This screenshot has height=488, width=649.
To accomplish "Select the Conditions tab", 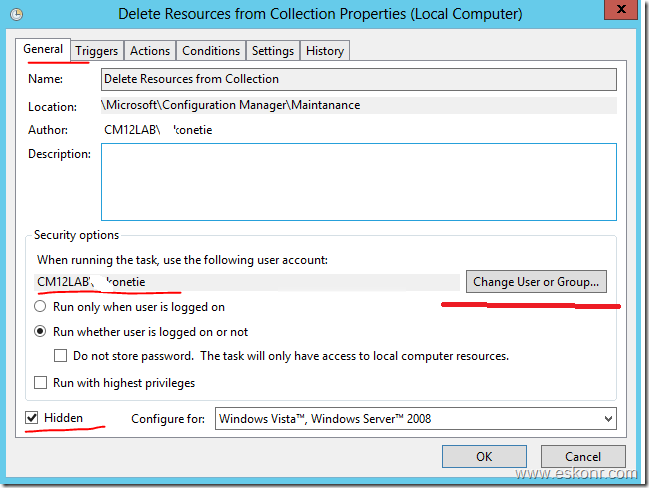I will coord(211,51).
